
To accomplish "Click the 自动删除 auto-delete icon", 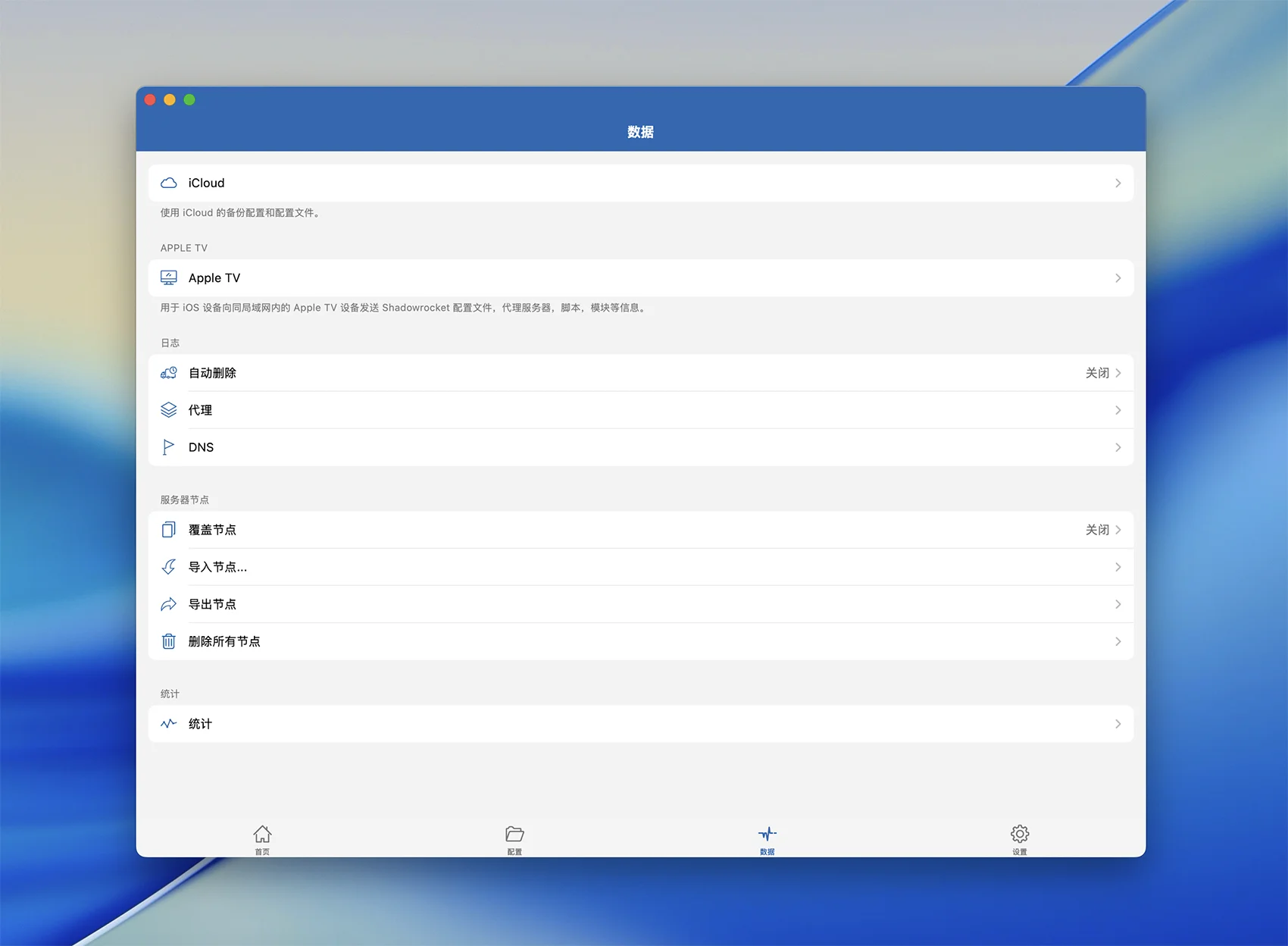I will [169, 373].
